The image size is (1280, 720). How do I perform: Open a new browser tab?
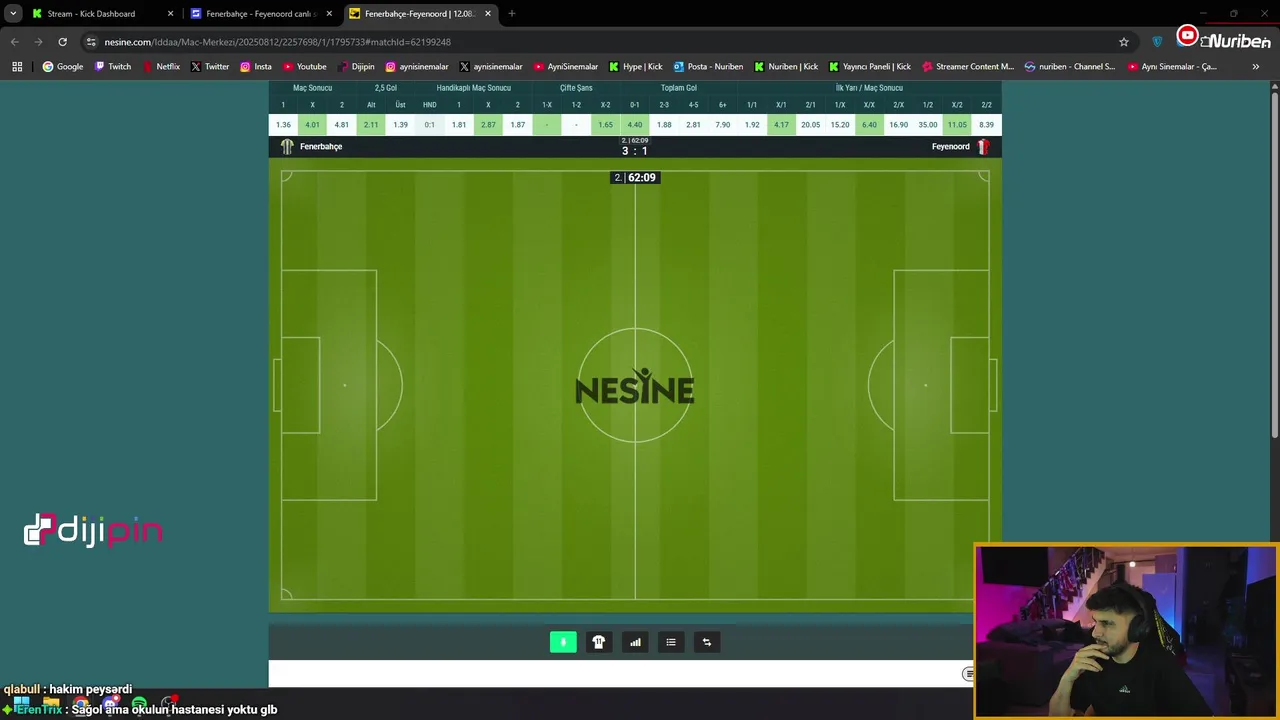[512, 14]
